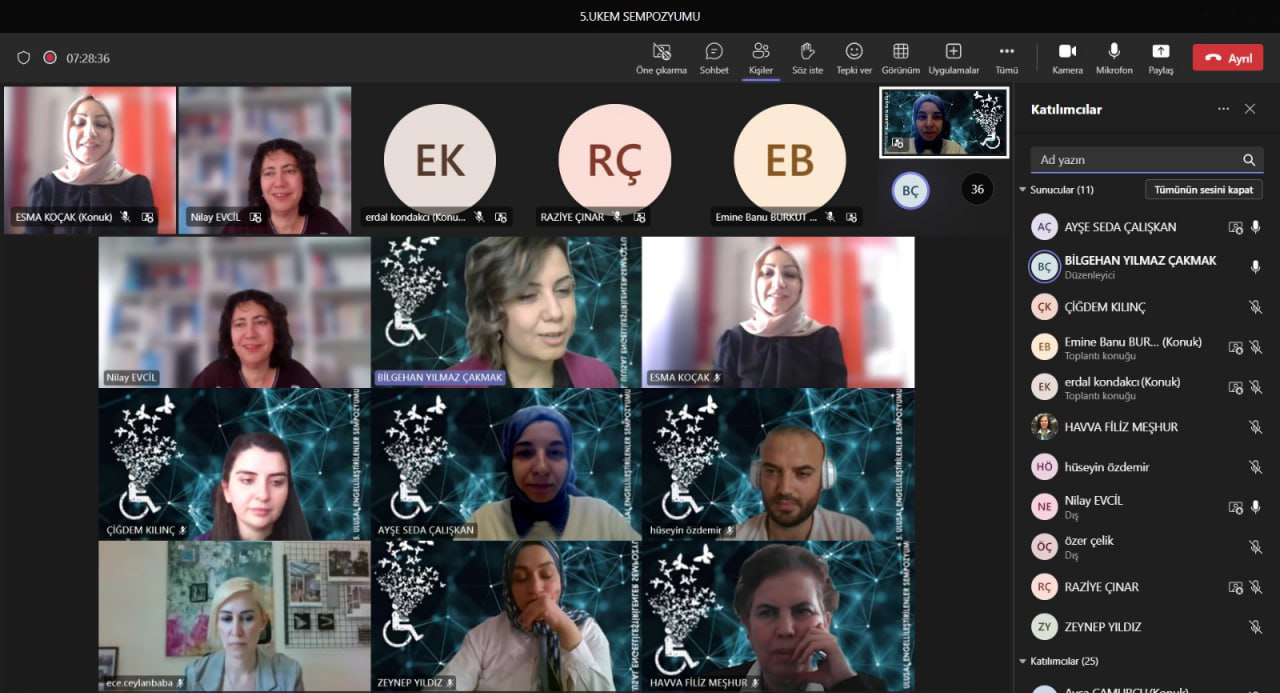
Task: Select the HAVVA FİLİZ MEŞHUR video tile
Action: [x=778, y=616]
